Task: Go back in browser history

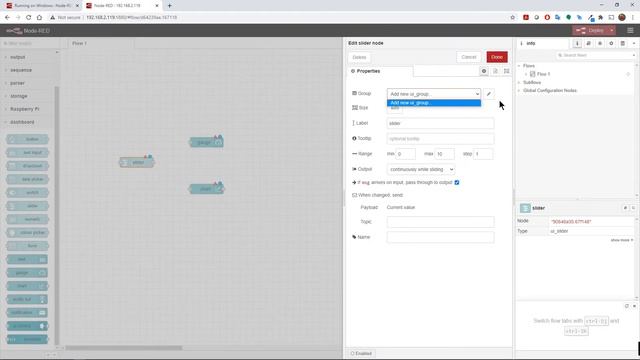Action: [x=7, y=18]
